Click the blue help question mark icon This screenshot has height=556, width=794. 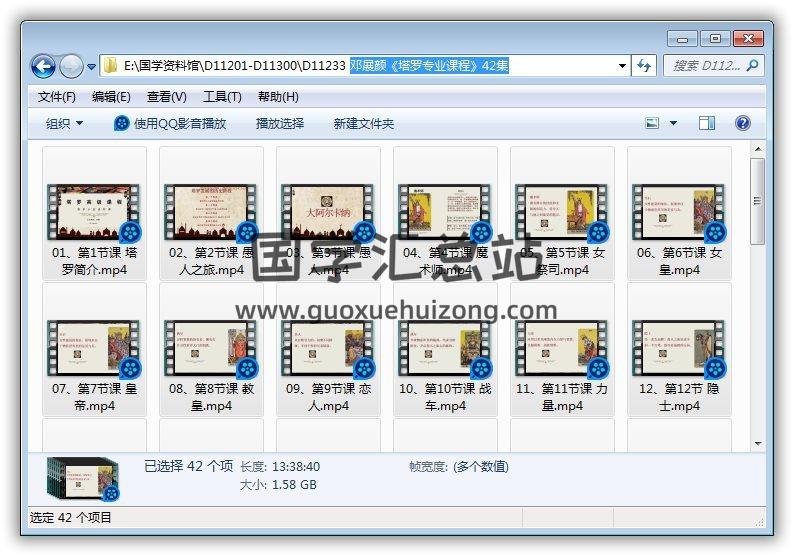(743, 123)
